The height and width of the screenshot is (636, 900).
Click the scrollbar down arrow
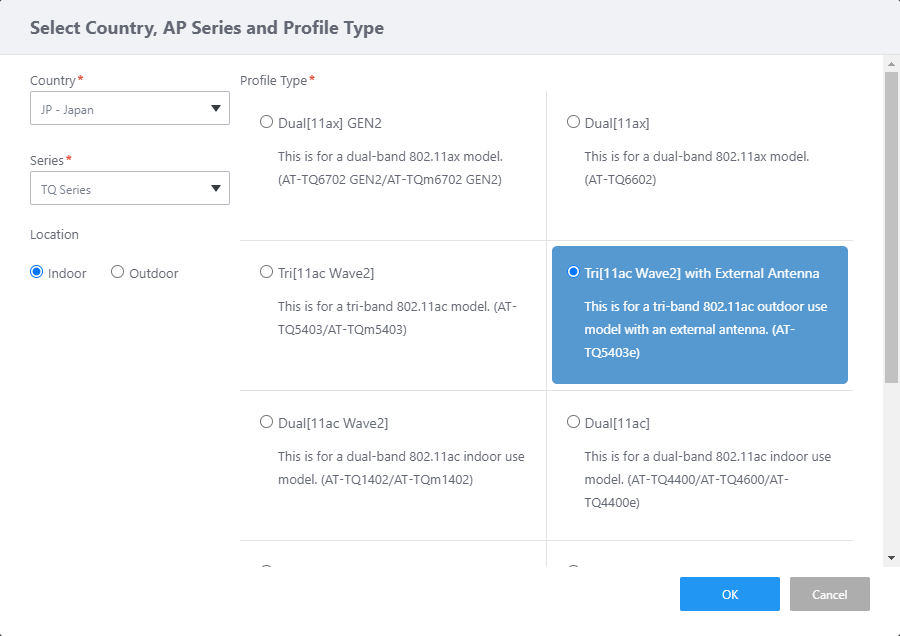point(891,557)
